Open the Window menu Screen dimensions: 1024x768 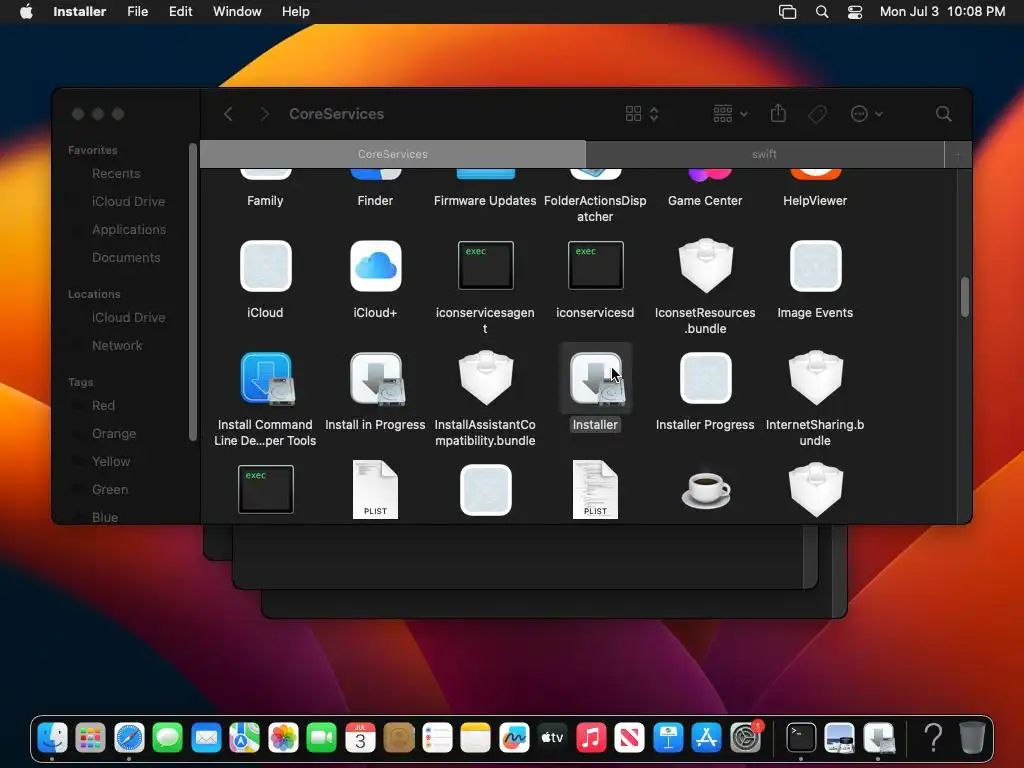pyautogui.click(x=237, y=12)
